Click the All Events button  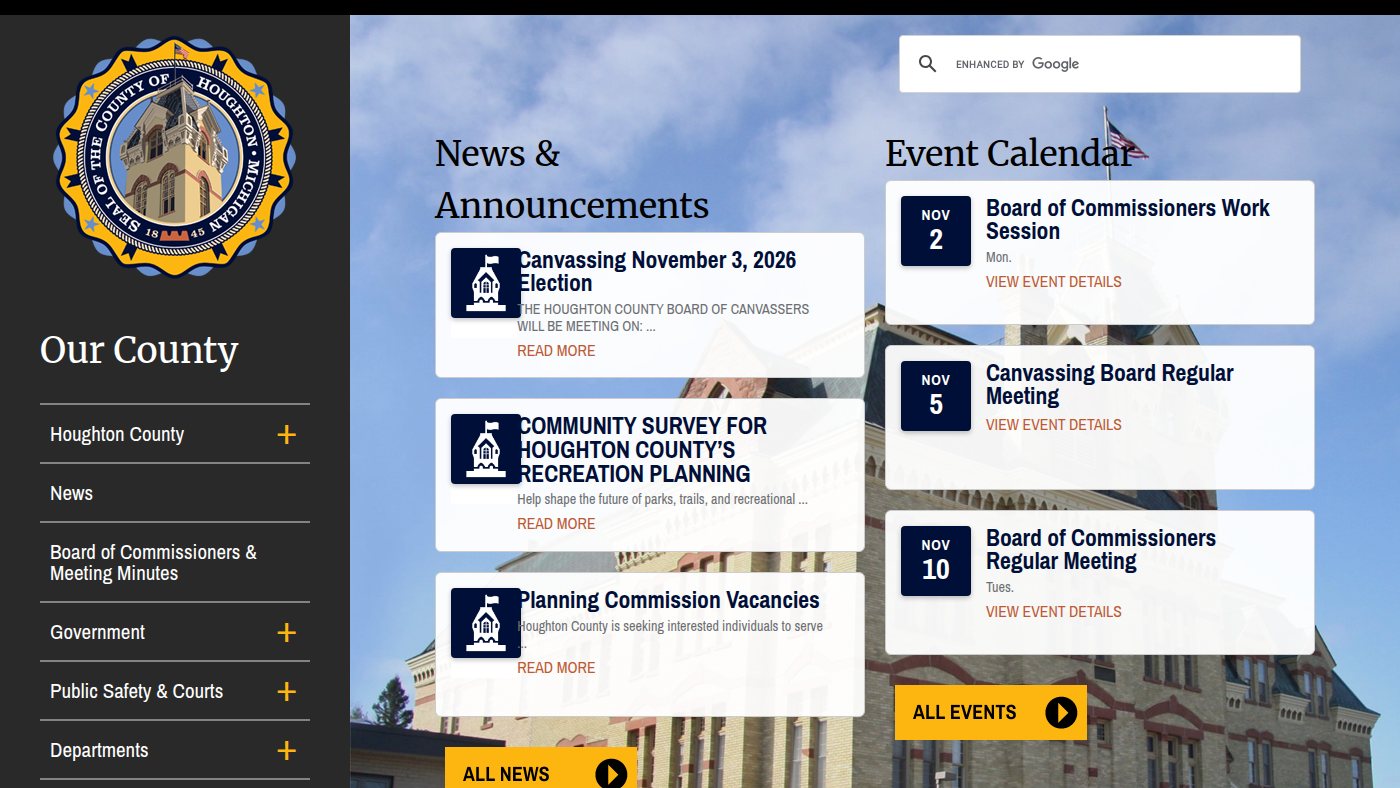tap(990, 712)
